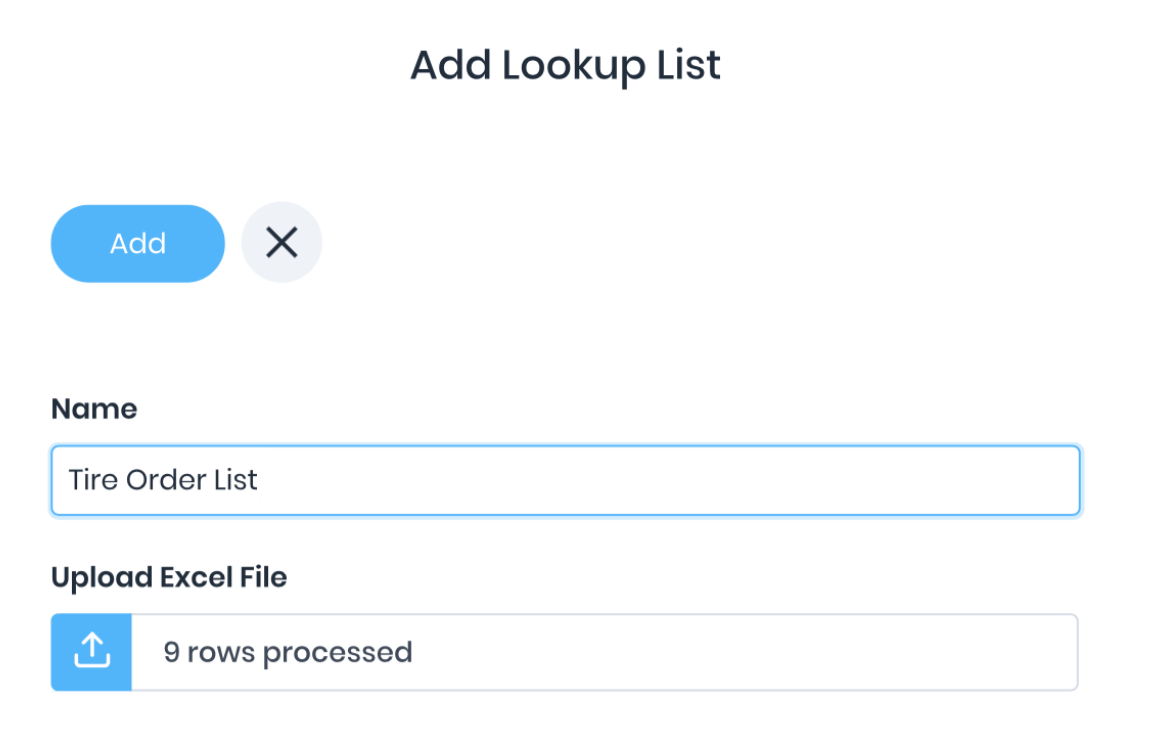Tap the tray-with-arrow upload icon
This screenshot has width=1150, height=742.
pyautogui.click(x=91, y=652)
